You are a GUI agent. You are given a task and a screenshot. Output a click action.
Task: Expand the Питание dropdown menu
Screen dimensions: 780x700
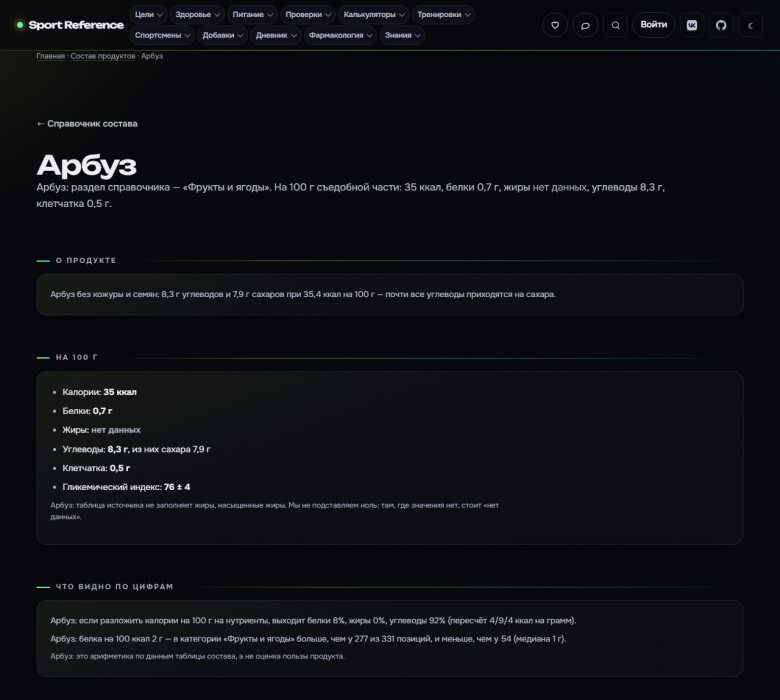tap(253, 14)
